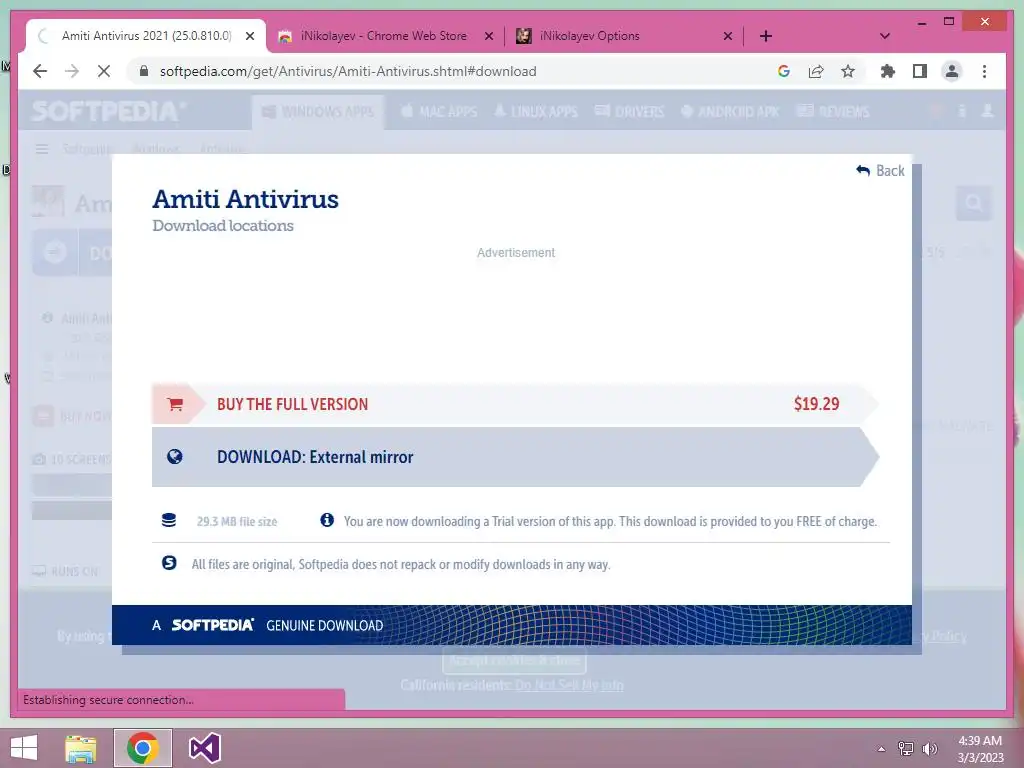This screenshot has height=768, width=1024.
Task: Click Back link in download dialog
Action: pos(880,170)
